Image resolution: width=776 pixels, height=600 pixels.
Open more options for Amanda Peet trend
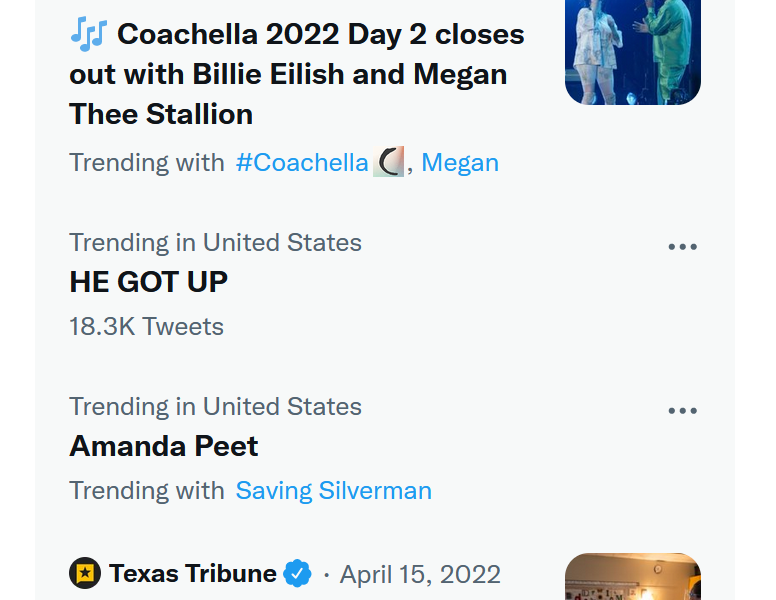tap(682, 411)
